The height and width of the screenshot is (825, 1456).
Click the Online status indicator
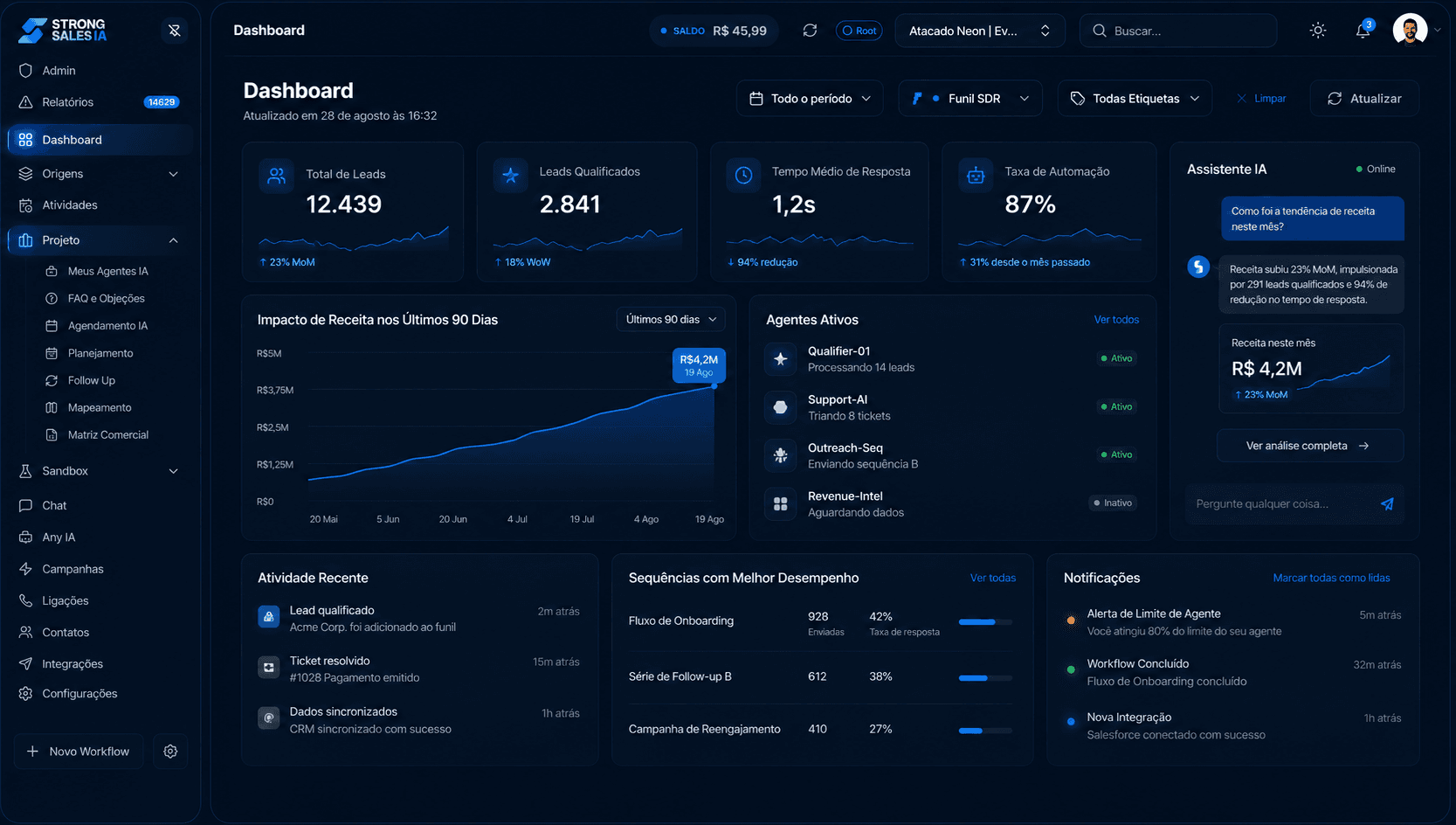pyautogui.click(x=1376, y=169)
